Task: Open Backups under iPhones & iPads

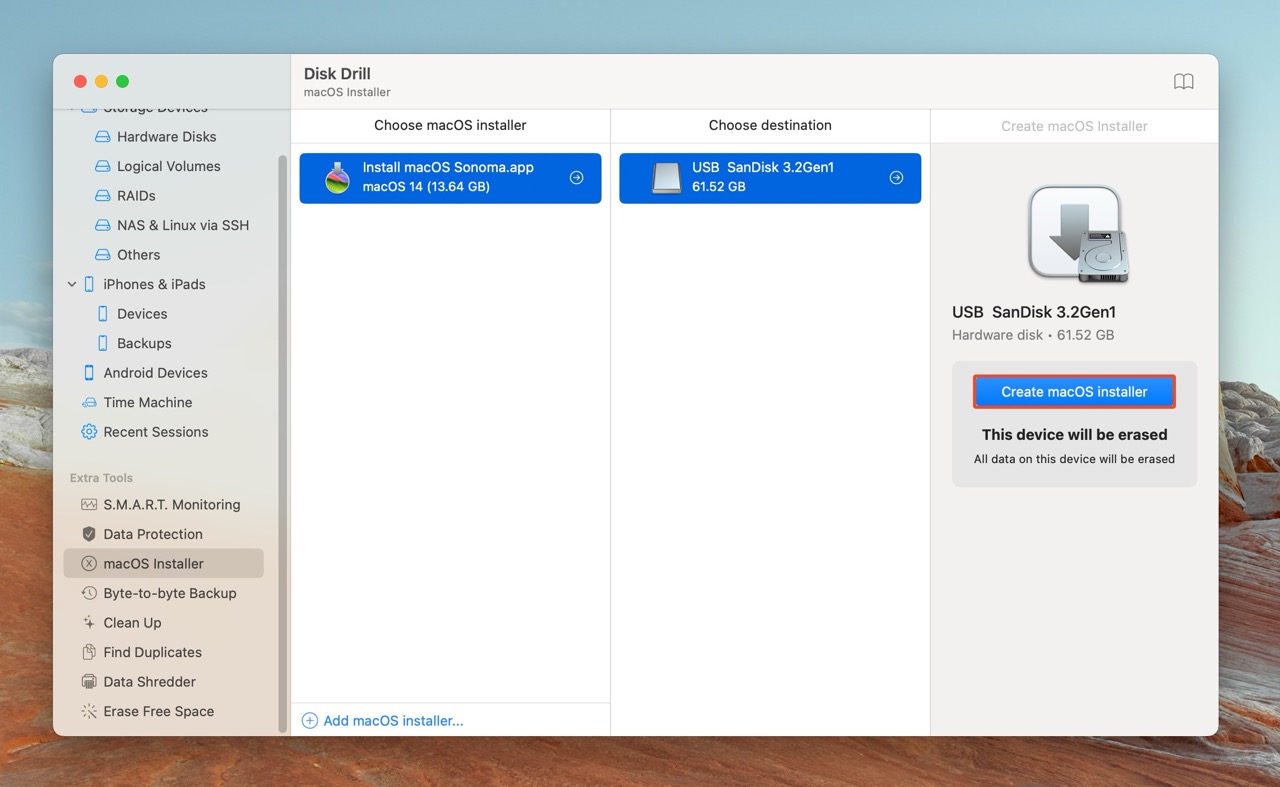Action: tap(144, 343)
